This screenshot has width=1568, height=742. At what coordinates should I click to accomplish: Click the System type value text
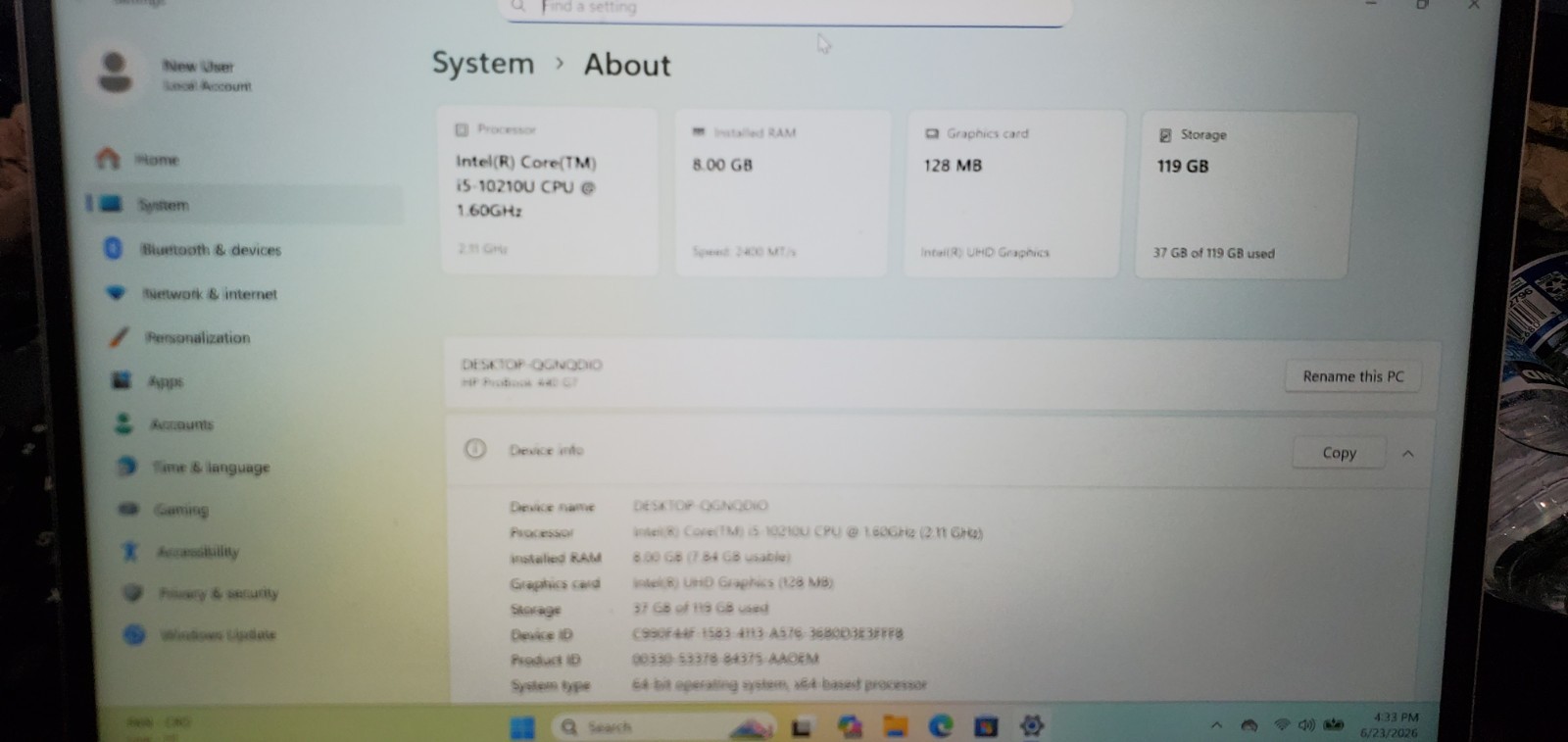click(779, 684)
